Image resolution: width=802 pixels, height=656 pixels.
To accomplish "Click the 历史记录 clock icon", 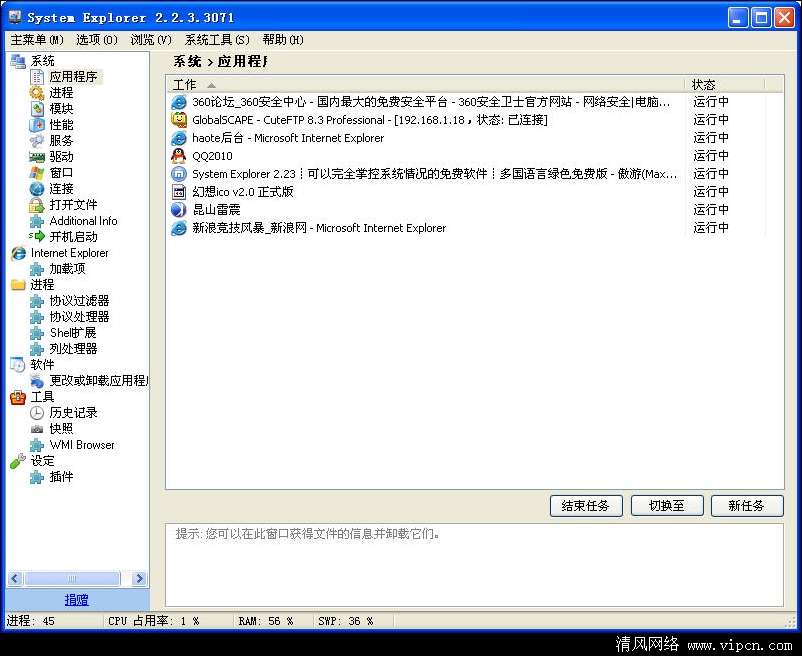I will 37,413.
